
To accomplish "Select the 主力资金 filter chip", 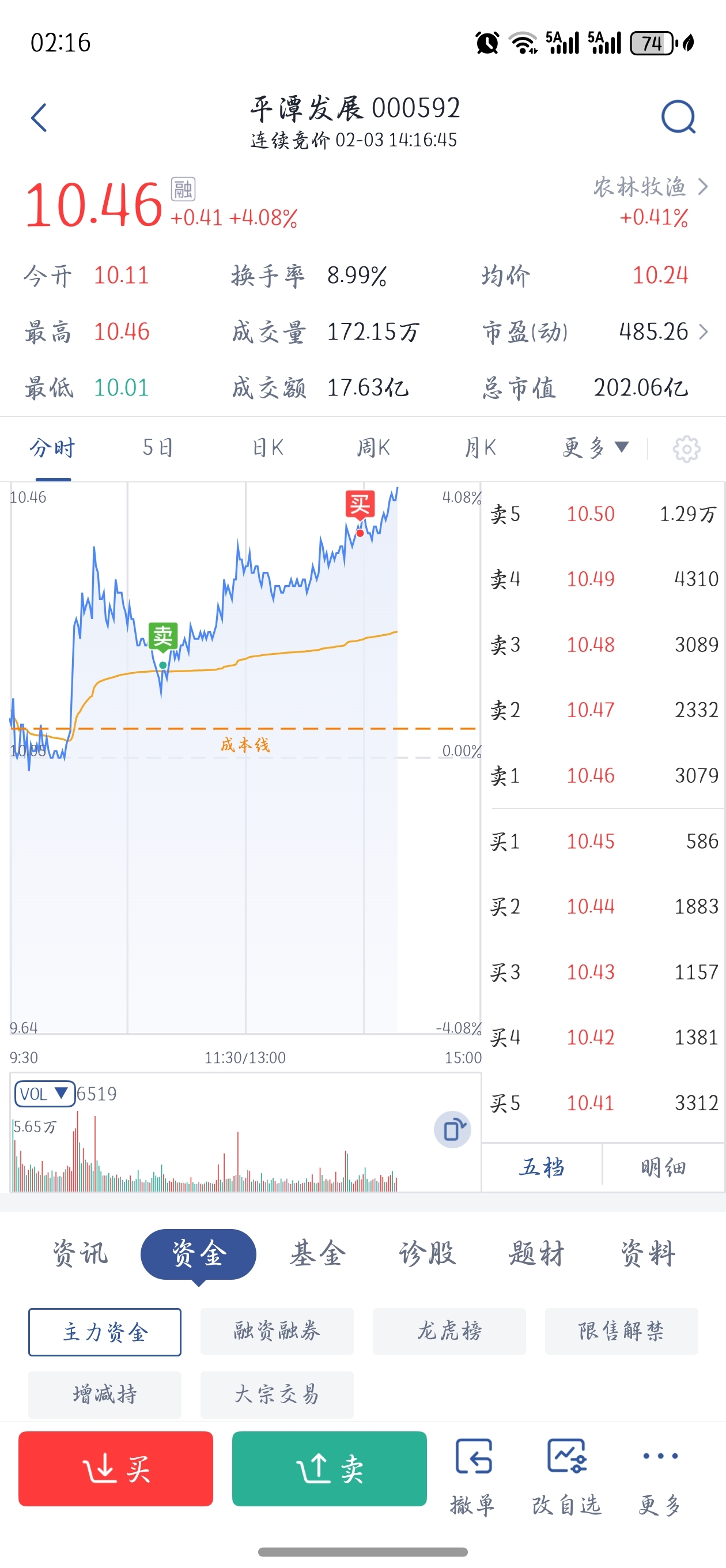I will coord(105,1332).
